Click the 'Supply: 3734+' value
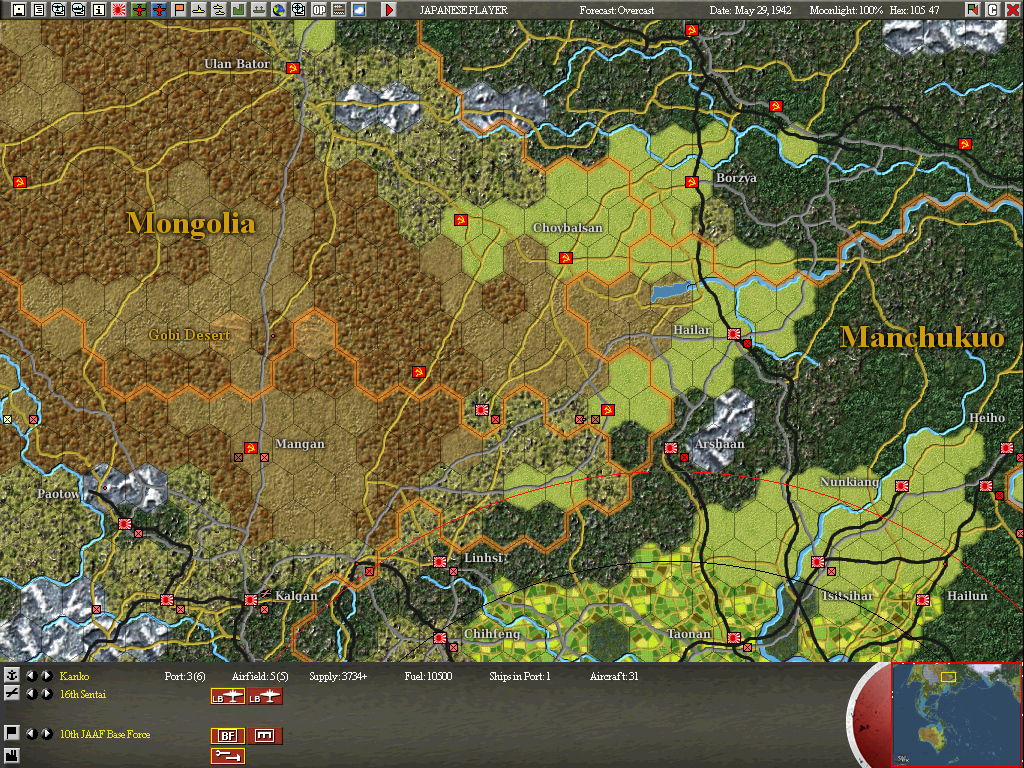Viewport: 1024px width, 768px height. click(x=338, y=677)
